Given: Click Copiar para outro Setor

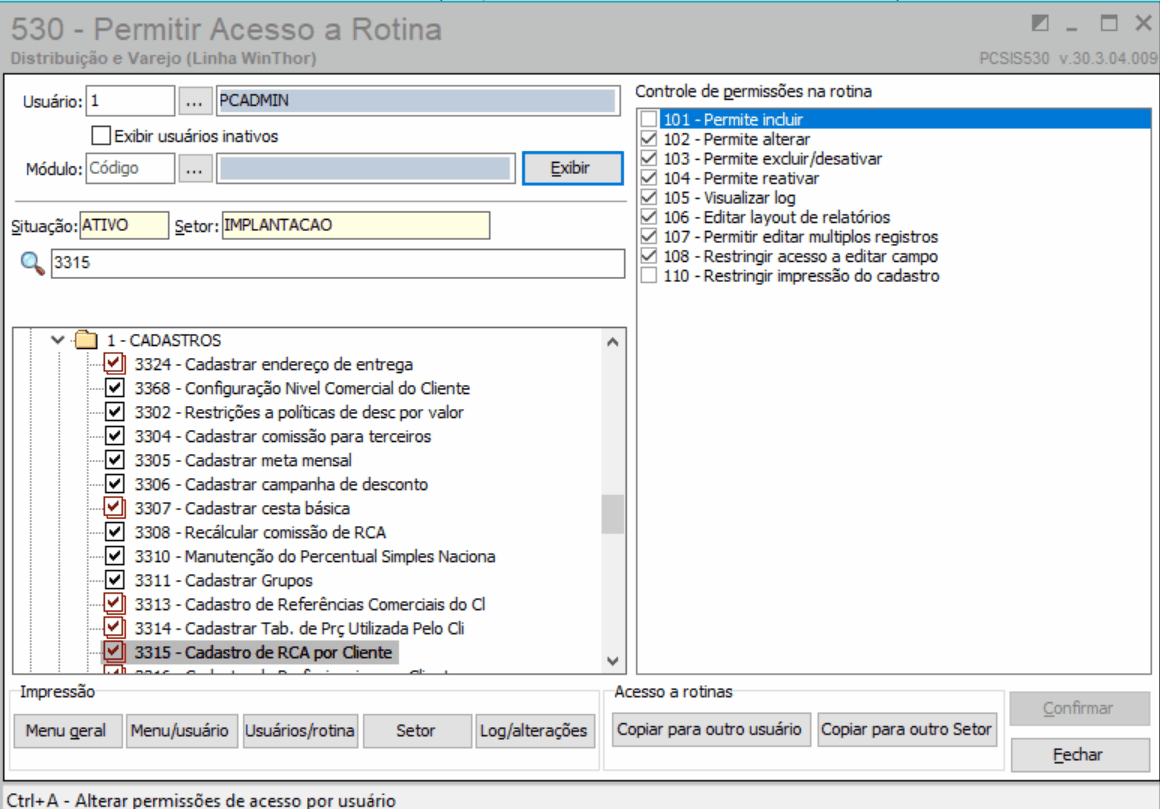Looking at the screenshot, I should pos(906,729).
